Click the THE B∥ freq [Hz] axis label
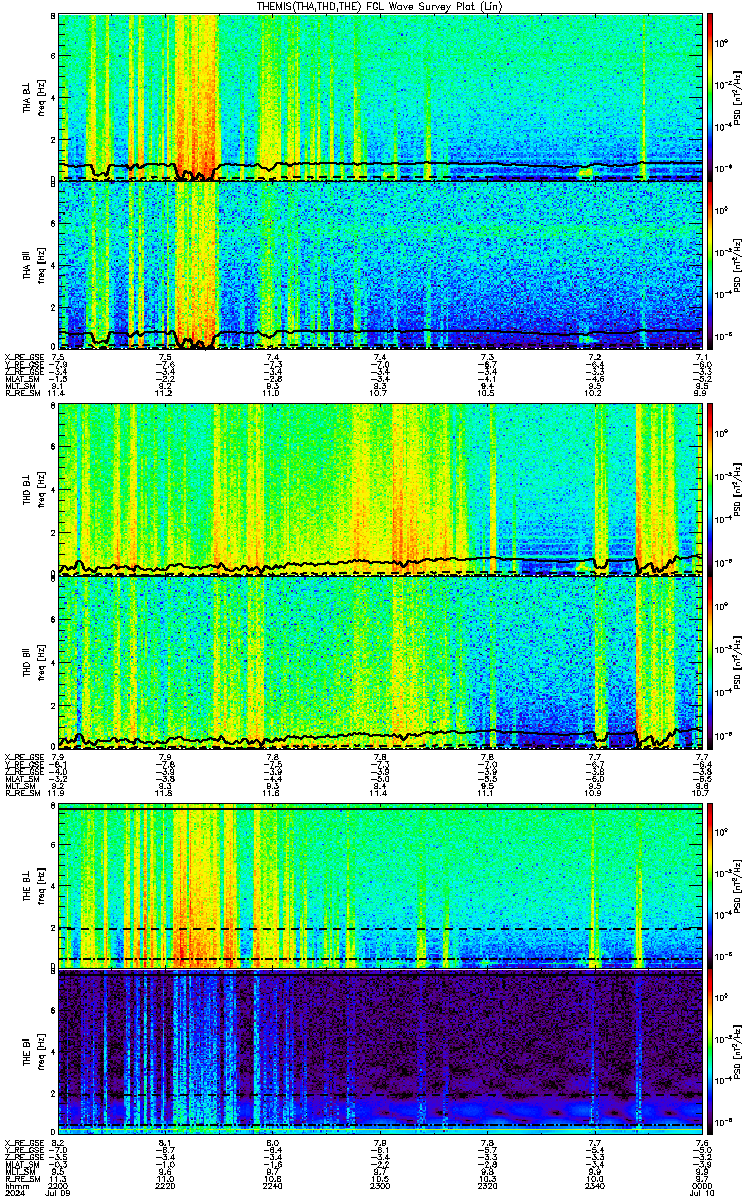 point(38,1054)
